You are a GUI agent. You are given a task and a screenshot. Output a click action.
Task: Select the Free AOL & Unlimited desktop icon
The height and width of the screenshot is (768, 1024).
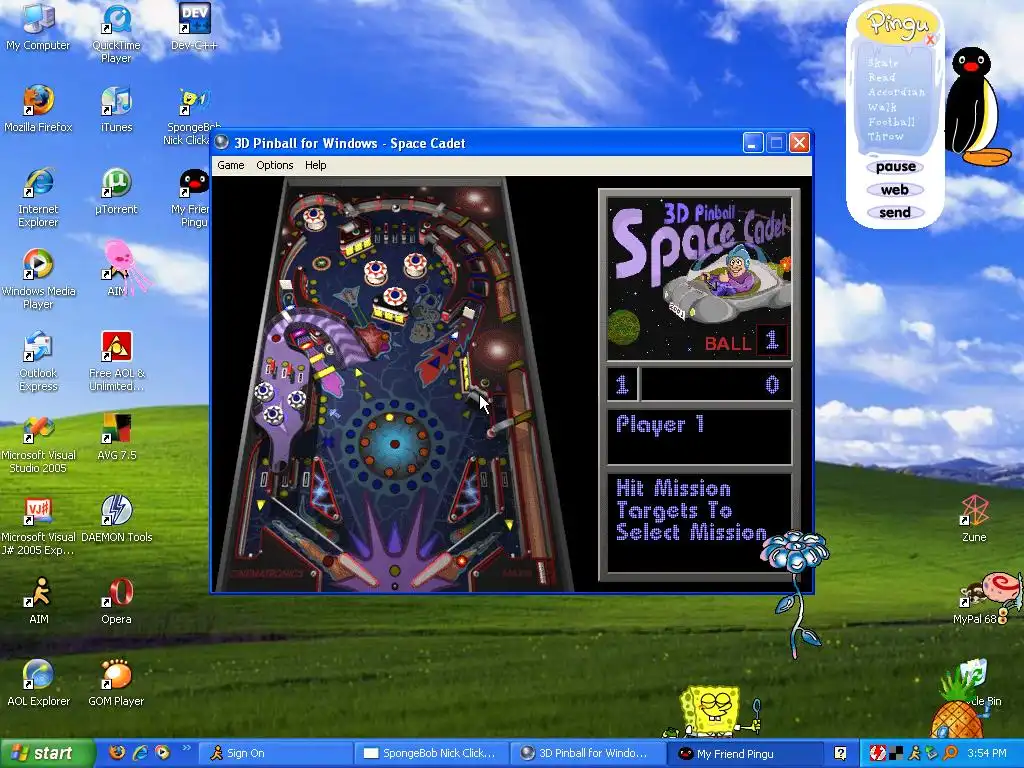coord(116,362)
